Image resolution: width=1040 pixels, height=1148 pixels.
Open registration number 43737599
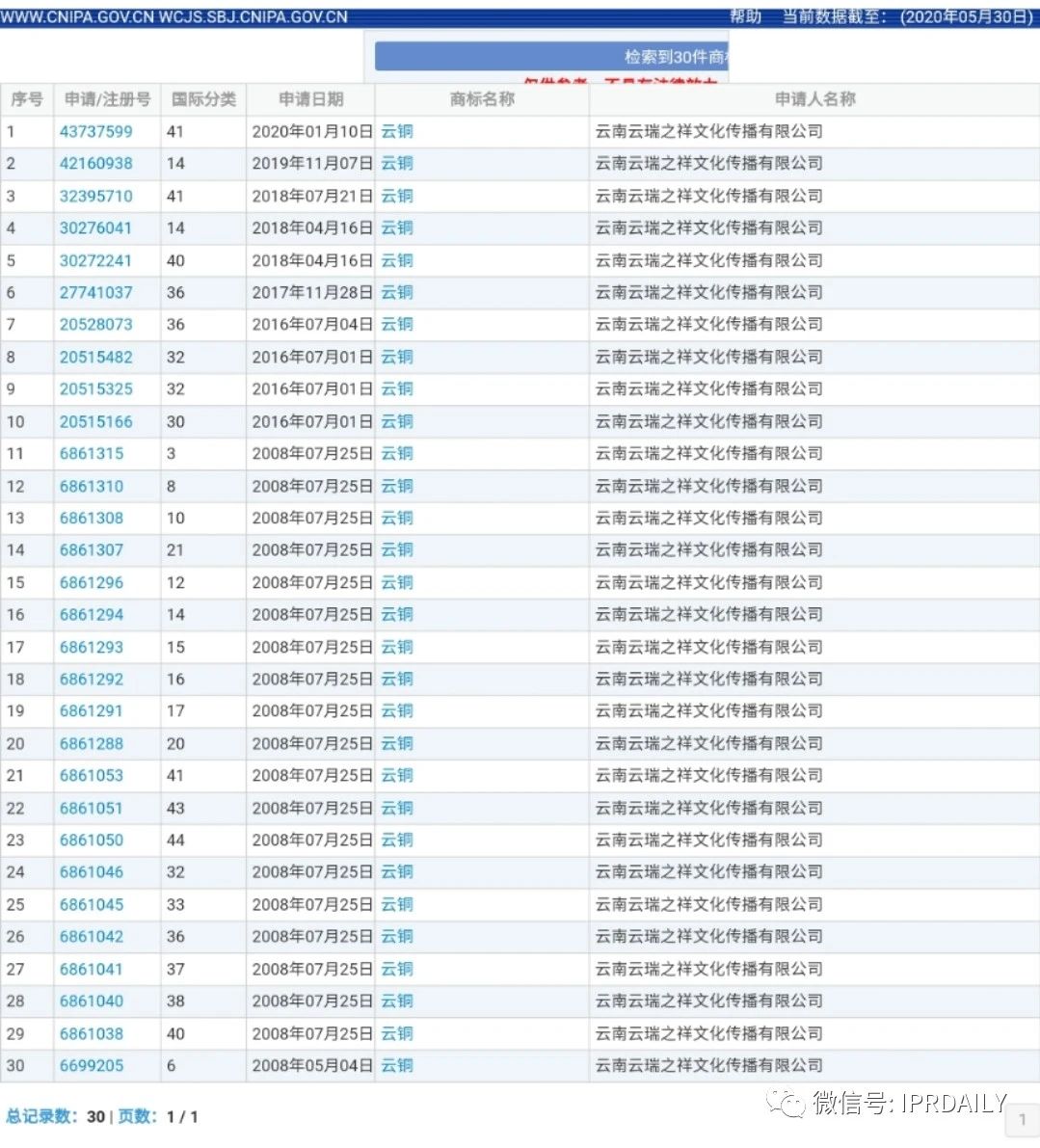[95, 132]
